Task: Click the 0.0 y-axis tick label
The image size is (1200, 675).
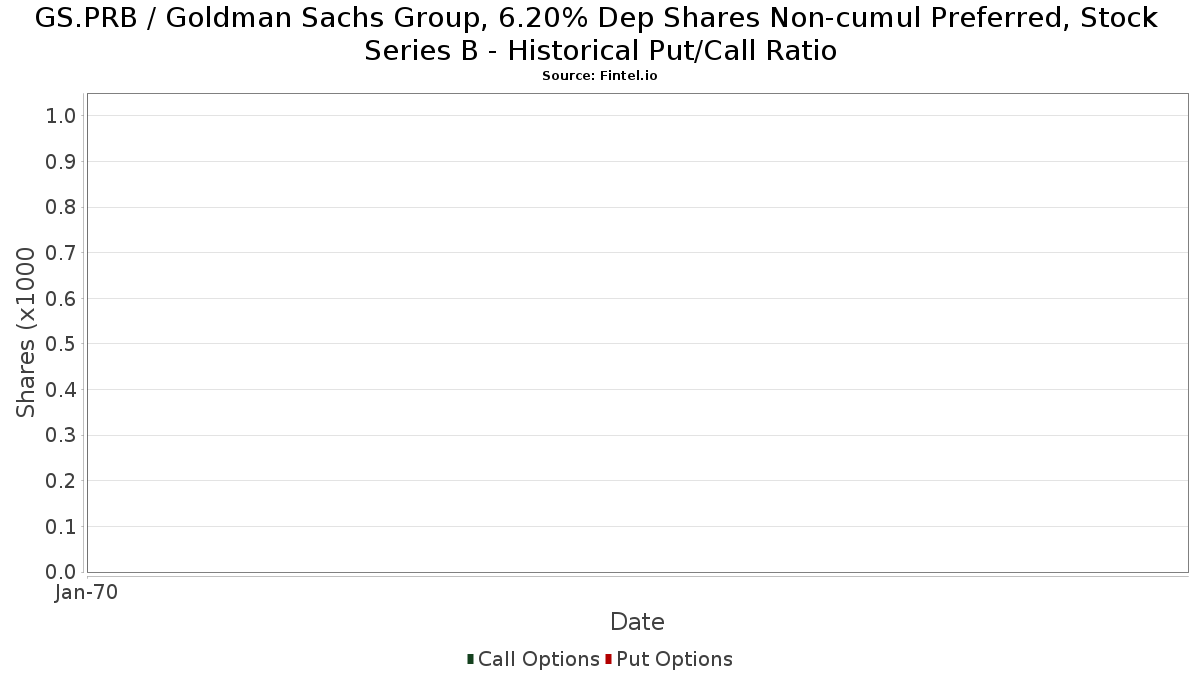Action: click(x=61, y=572)
